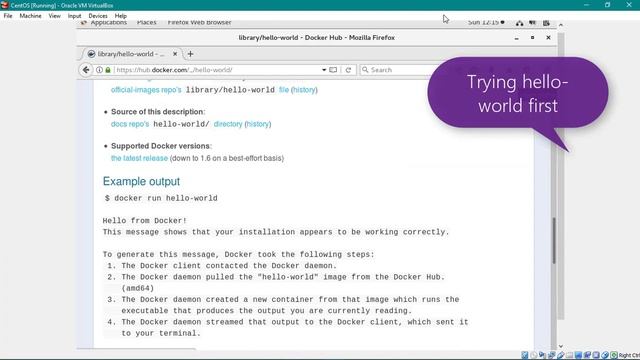Open the docs repo's link
Screen dimensions: 640x360
(130, 124)
